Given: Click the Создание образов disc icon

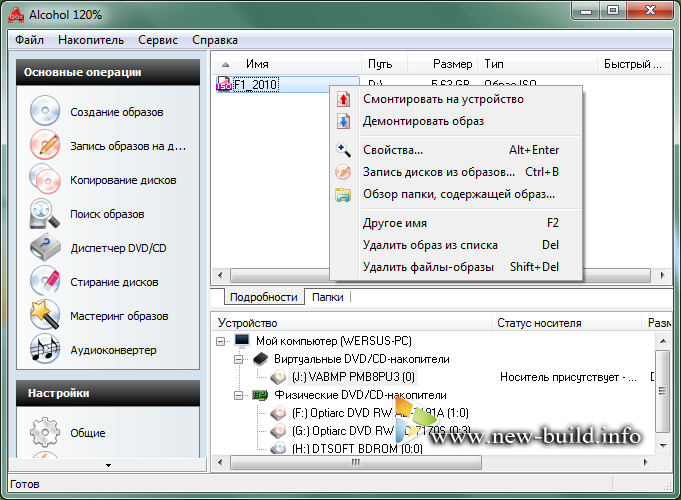Looking at the screenshot, I should [45, 111].
